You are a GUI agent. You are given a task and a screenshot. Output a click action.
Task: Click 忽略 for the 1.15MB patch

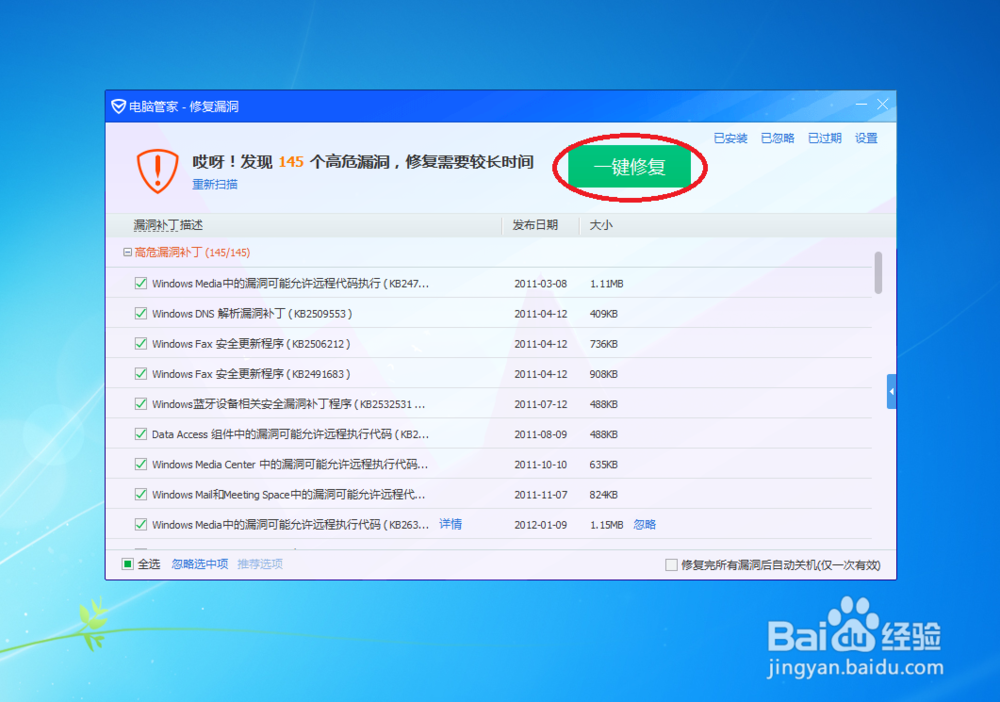point(644,524)
